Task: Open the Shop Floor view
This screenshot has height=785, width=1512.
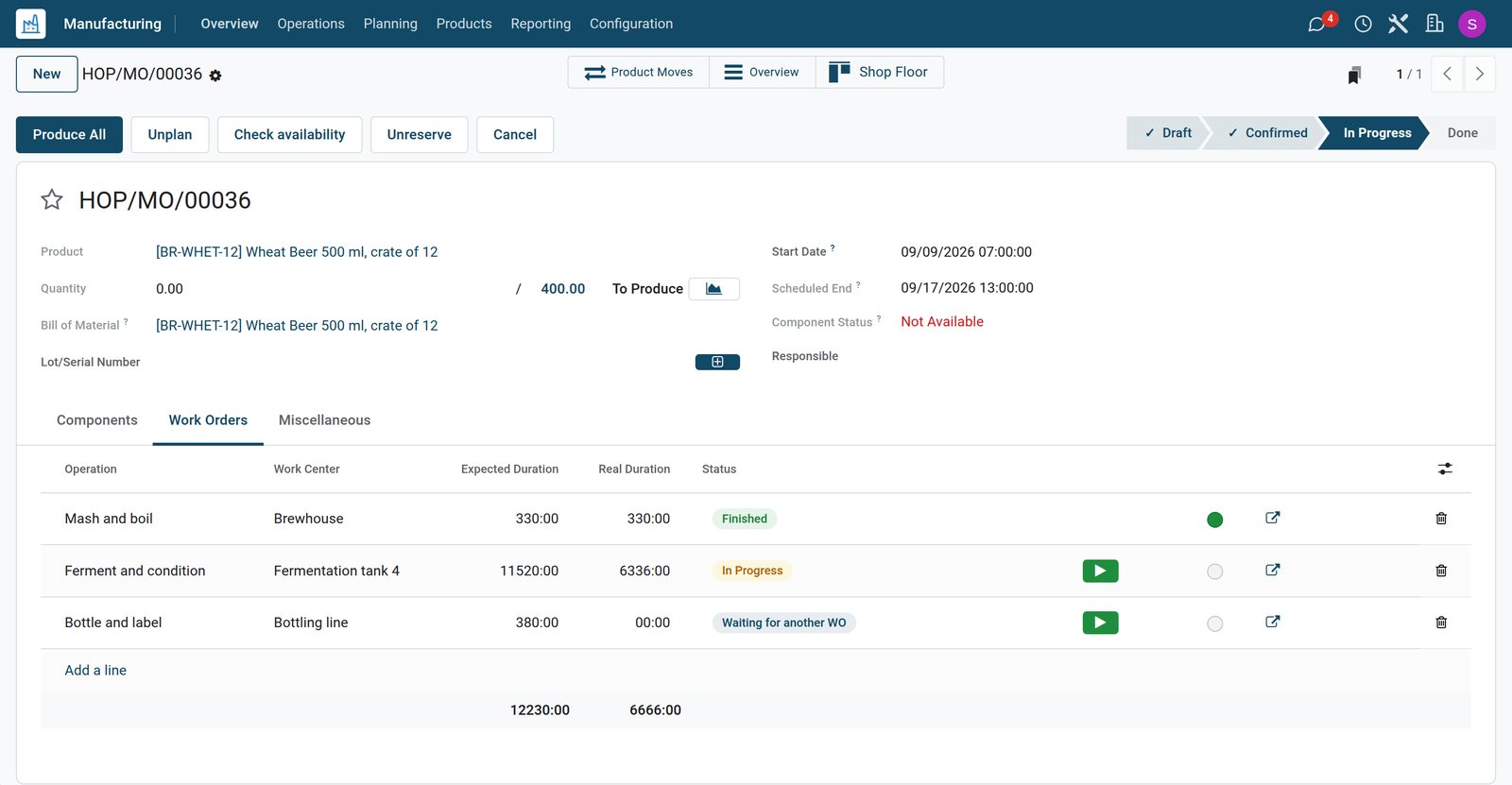Action: coord(879,73)
